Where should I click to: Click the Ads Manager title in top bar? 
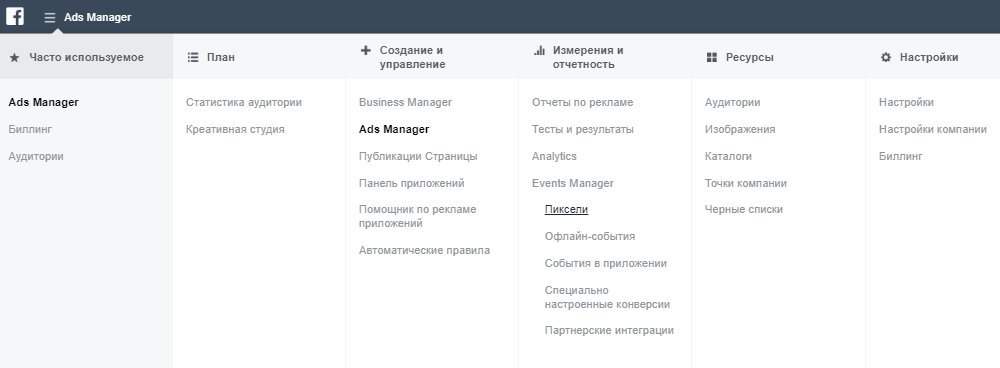(98, 17)
